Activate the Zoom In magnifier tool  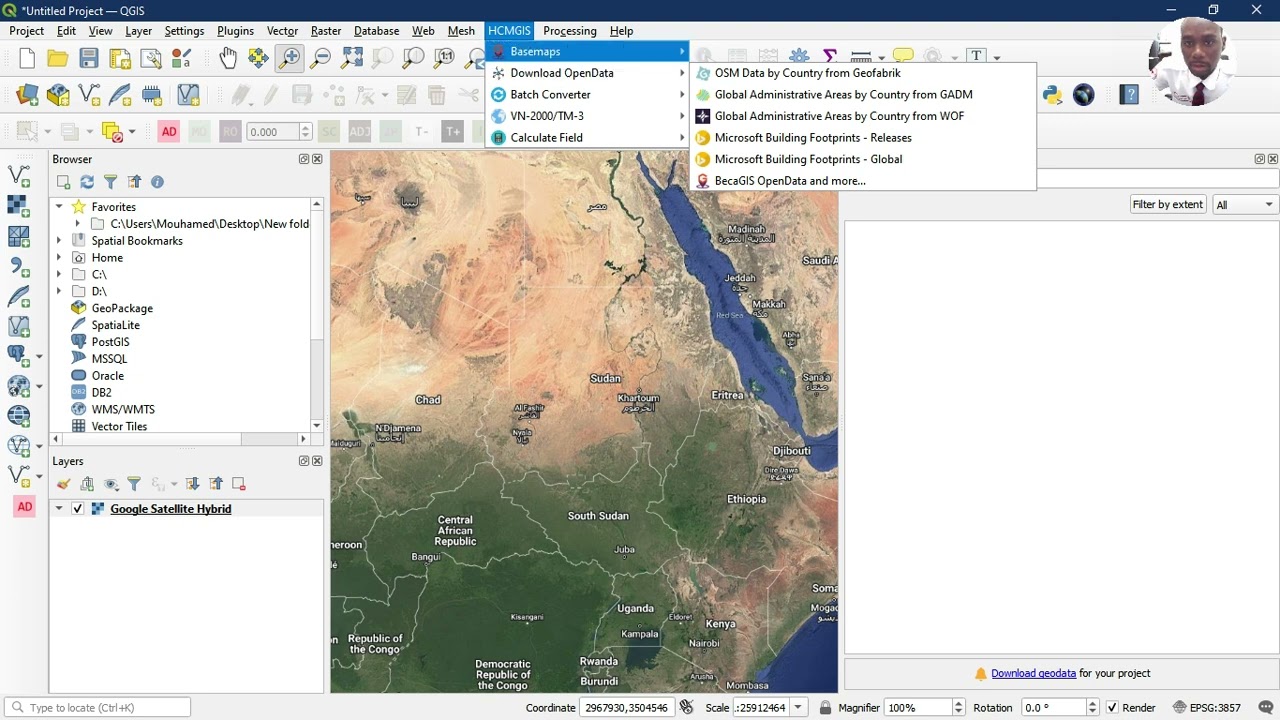tap(290, 58)
